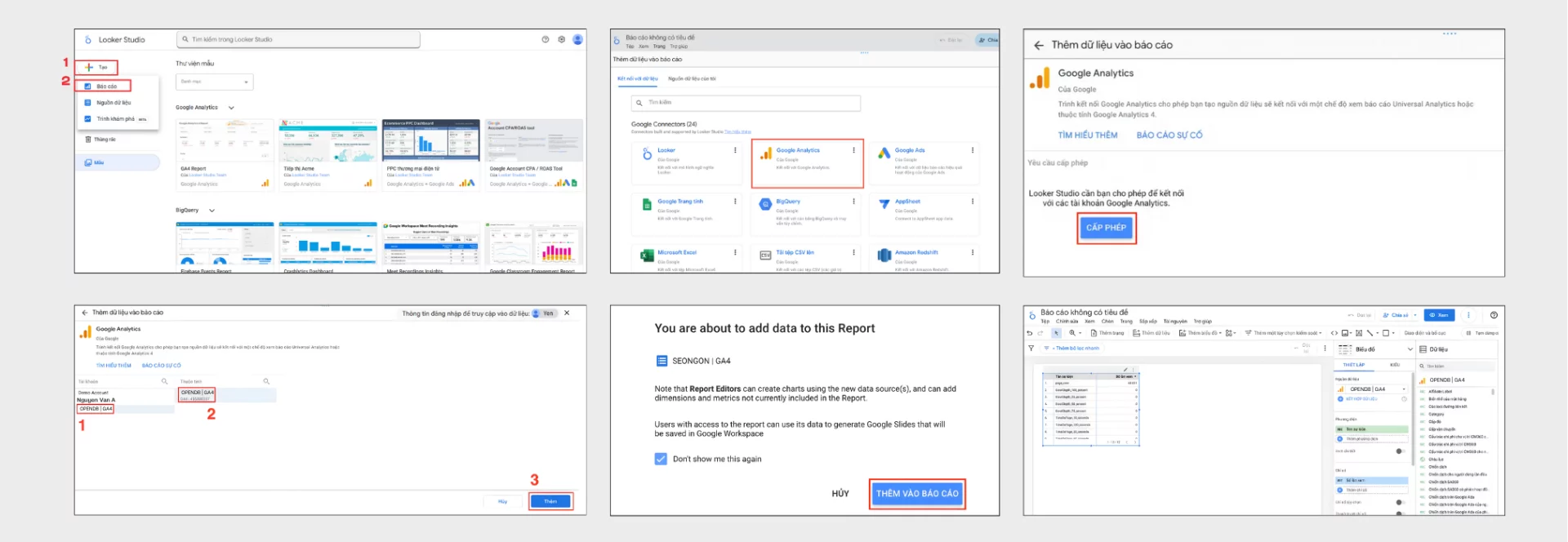Focus the connector Tìm kiếm search field

pos(746,103)
